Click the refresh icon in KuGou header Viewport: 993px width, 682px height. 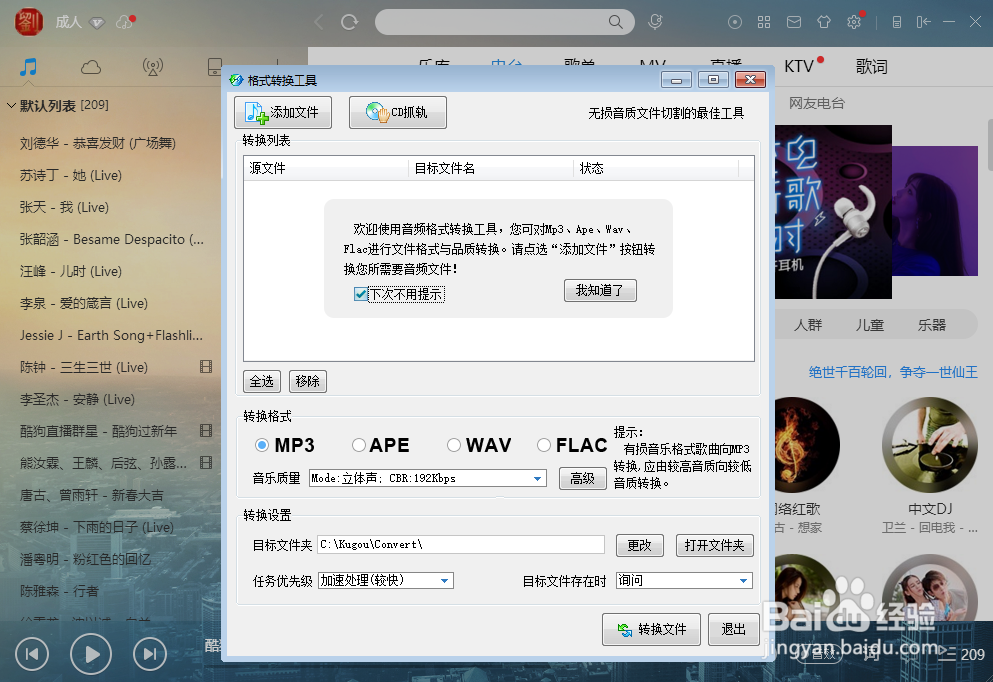pyautogui.click(x=350, y=23)
